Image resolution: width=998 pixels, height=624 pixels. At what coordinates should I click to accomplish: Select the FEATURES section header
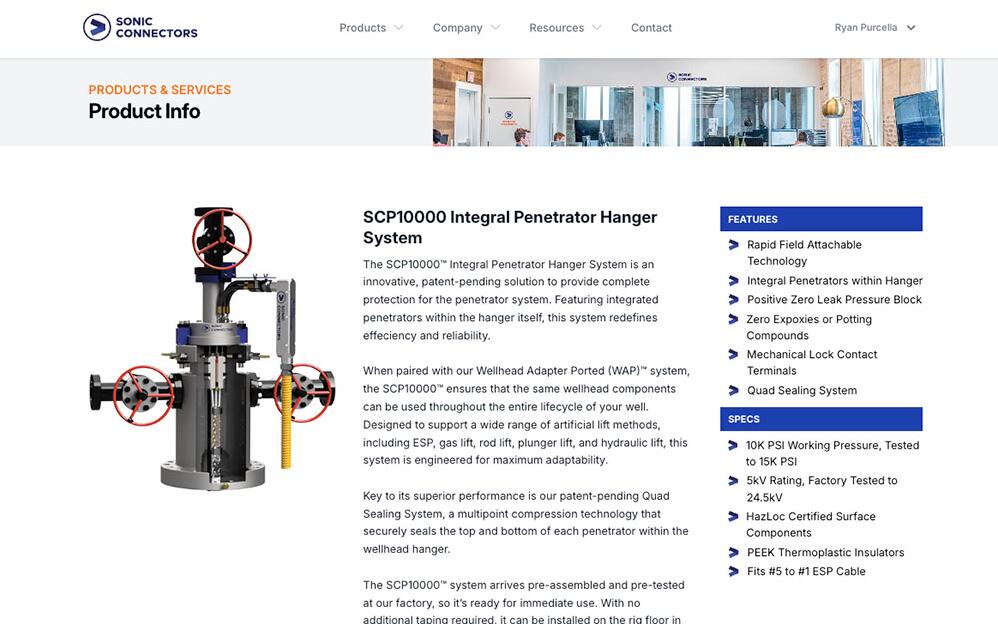(820, 219)
